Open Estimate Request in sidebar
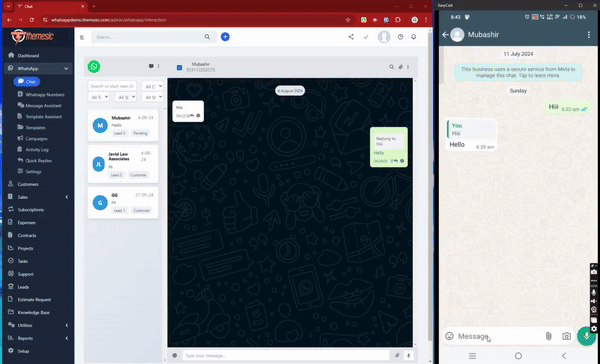The height and width of the screenshot is (364, 600). point(34,300)
